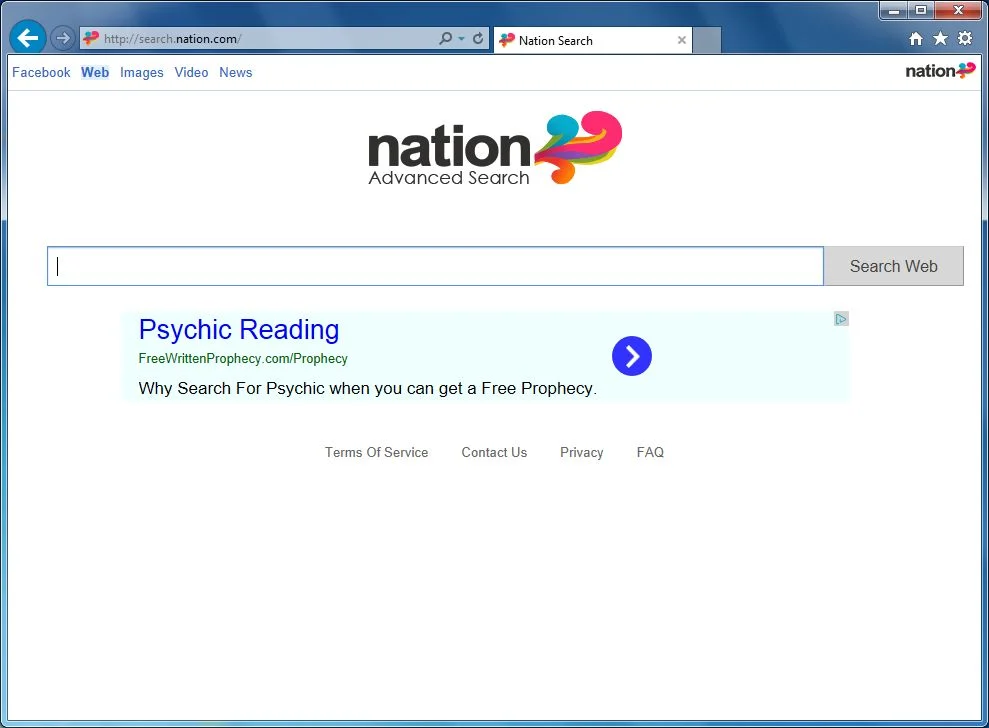
Task: Click the blue arrow circle in ad
Action: pyautogui.click(x=631, y=356)
